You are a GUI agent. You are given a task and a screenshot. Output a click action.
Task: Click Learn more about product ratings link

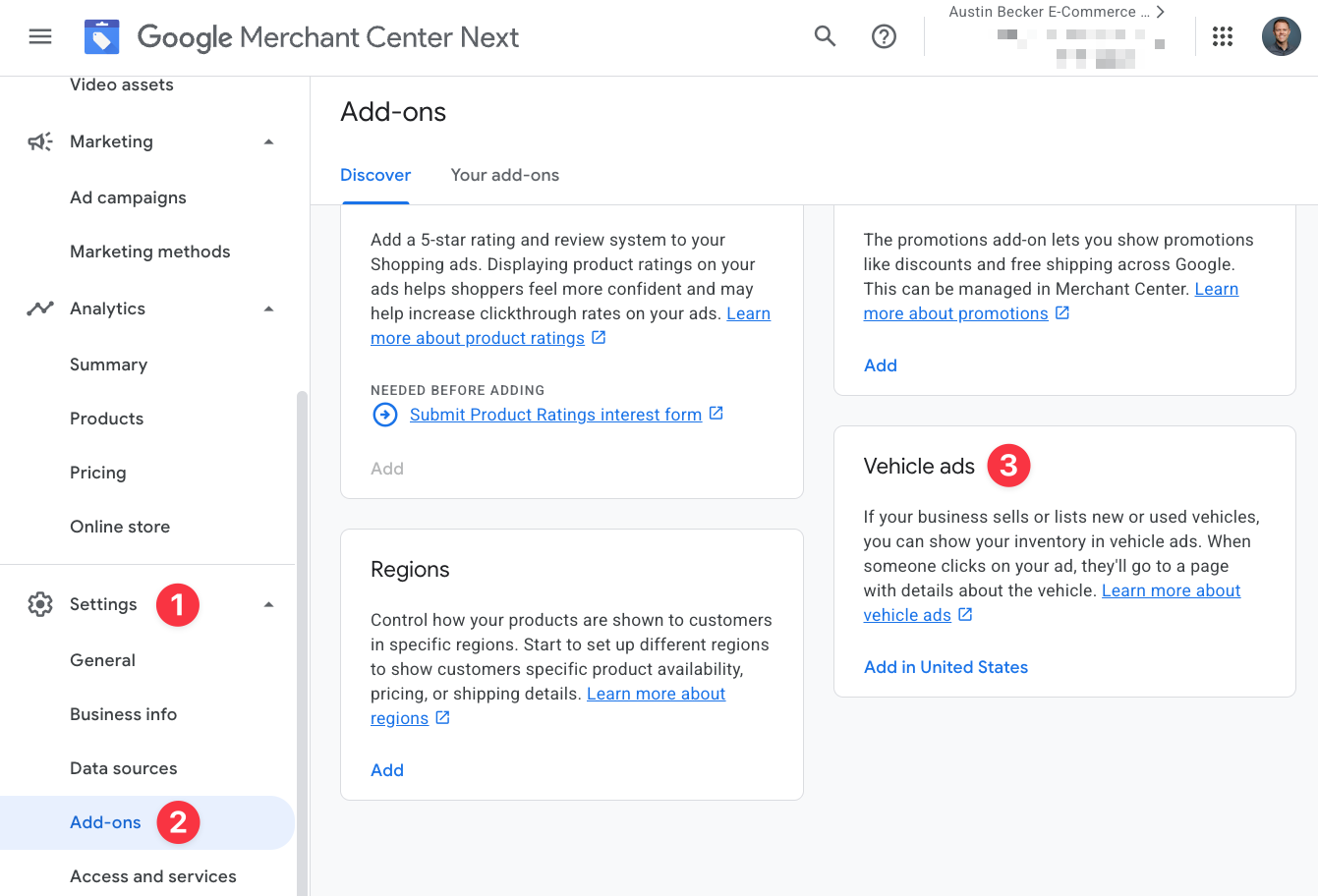pyautogui.click(x=478, y=338)
